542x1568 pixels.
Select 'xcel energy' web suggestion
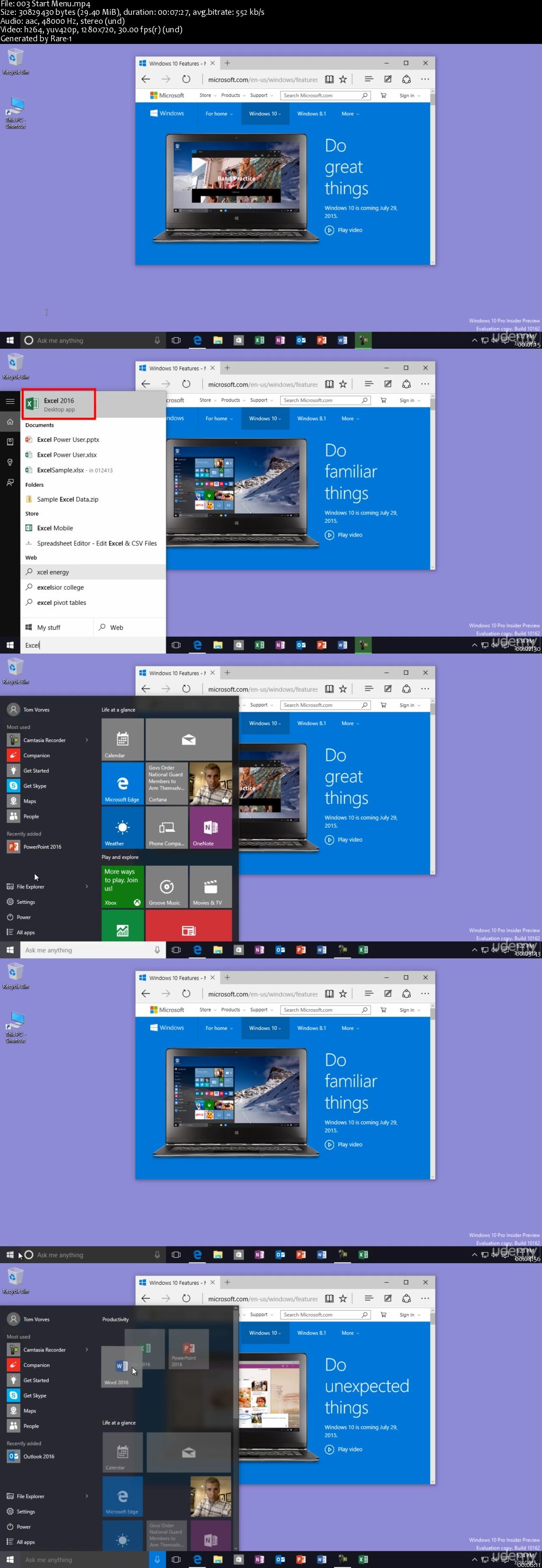click(x=93, y=572)
